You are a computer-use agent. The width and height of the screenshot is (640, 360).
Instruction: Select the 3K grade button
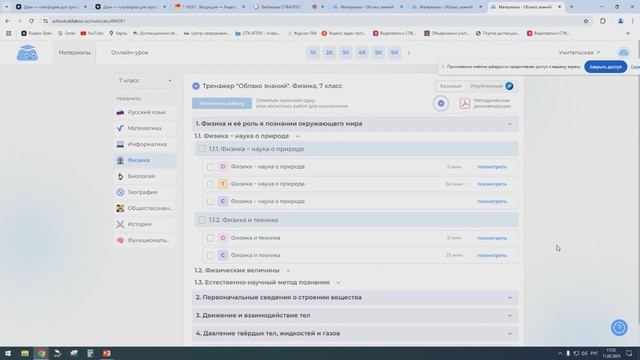point(346,53)
